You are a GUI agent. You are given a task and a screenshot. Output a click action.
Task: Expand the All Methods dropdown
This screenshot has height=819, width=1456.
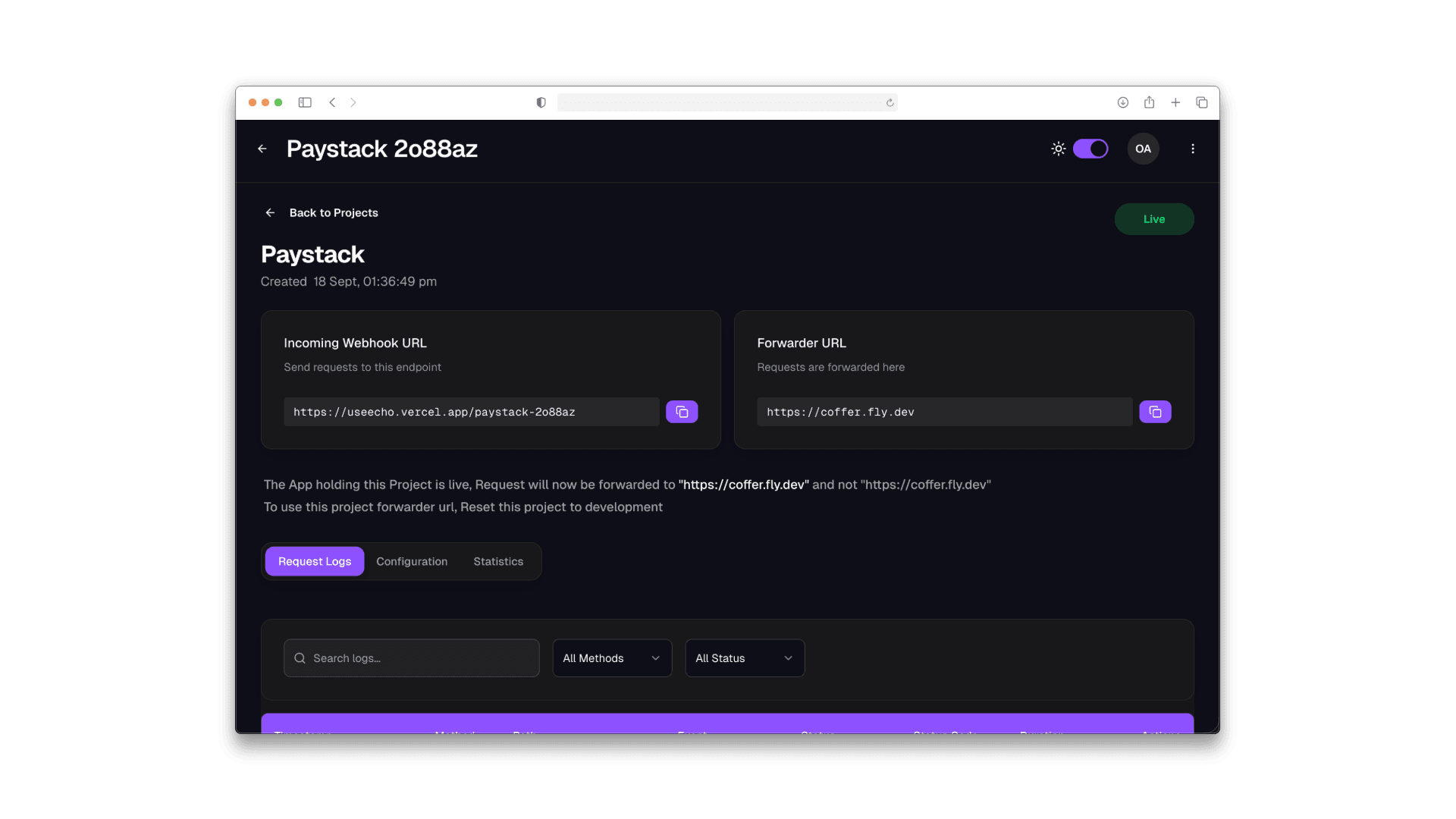[x=612, y=658]
